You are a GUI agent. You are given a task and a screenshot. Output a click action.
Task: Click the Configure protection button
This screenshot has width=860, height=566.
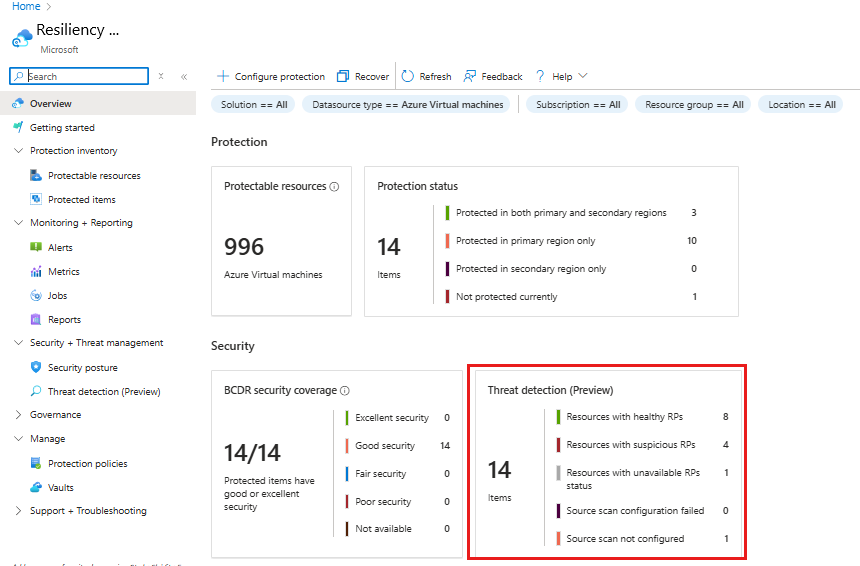point(271,76)
